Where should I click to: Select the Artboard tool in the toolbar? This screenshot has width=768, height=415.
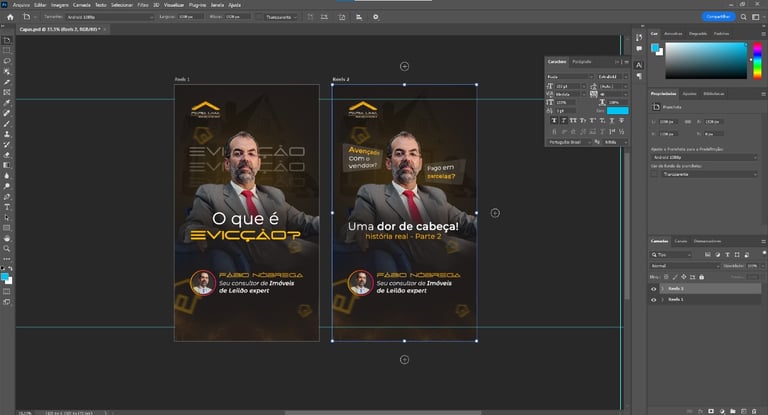(x=7, y=40)
